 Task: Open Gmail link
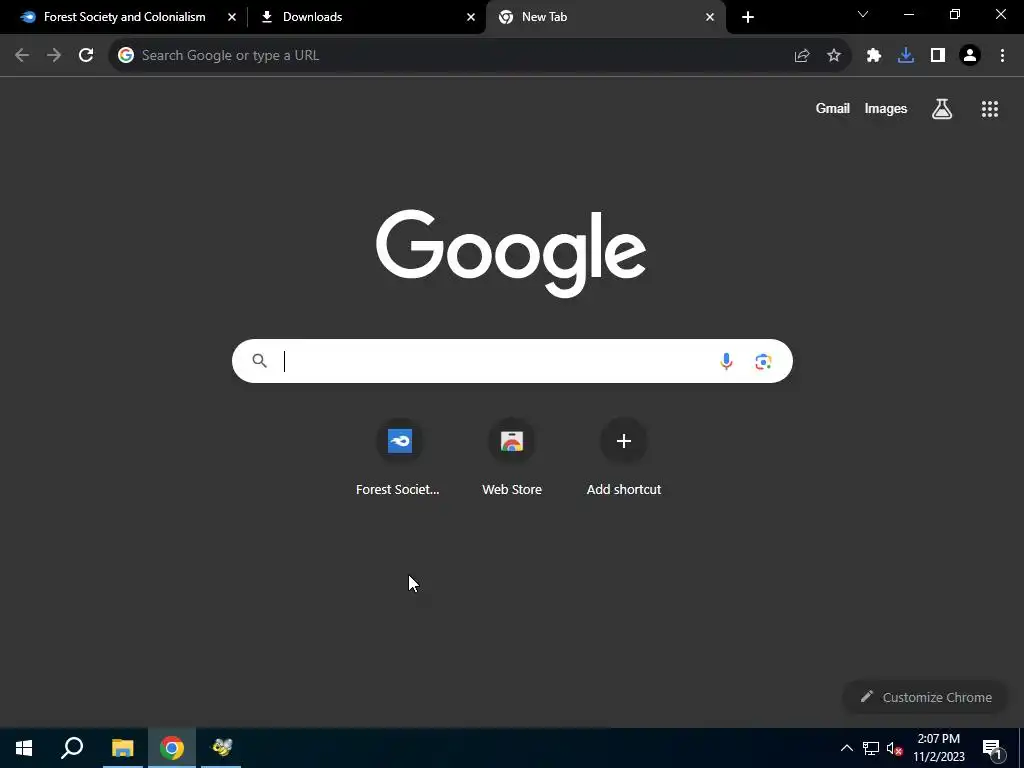[833, 108]
